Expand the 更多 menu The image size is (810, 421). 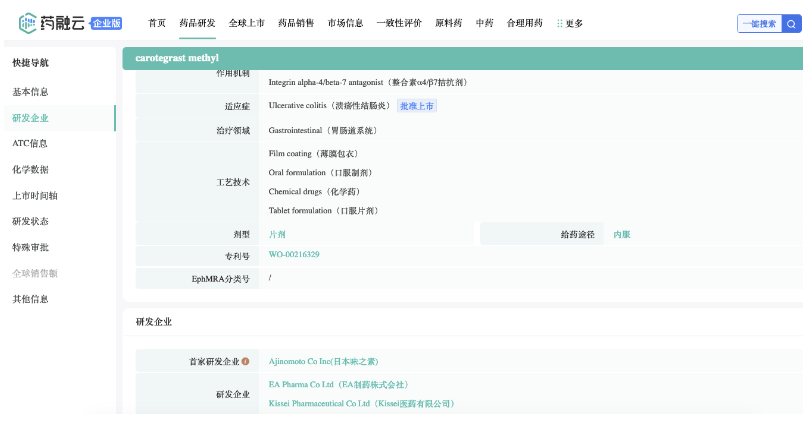[570, 23]
